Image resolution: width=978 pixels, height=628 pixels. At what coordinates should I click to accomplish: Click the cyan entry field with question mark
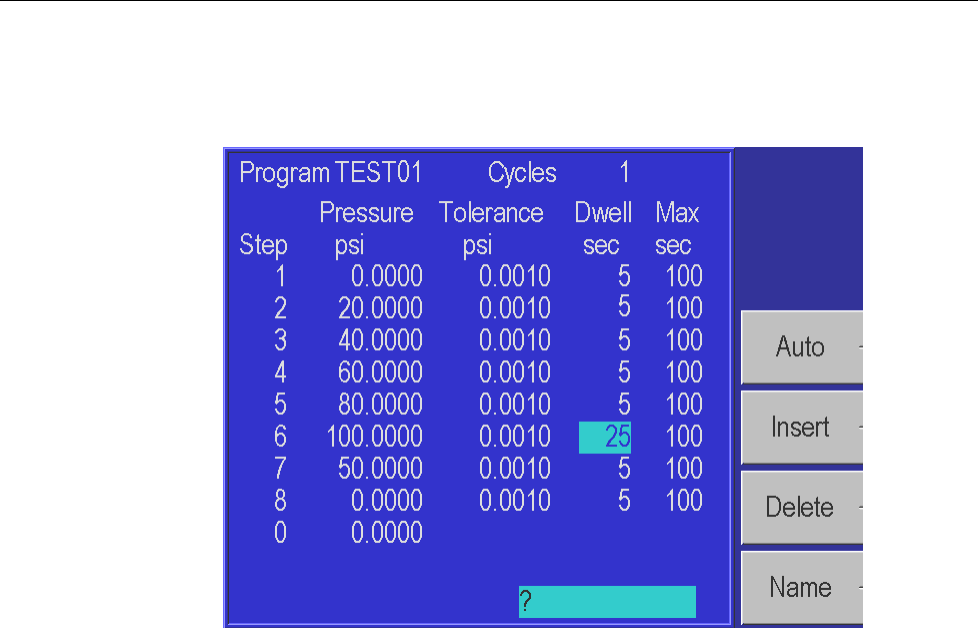tap(607, 602)
